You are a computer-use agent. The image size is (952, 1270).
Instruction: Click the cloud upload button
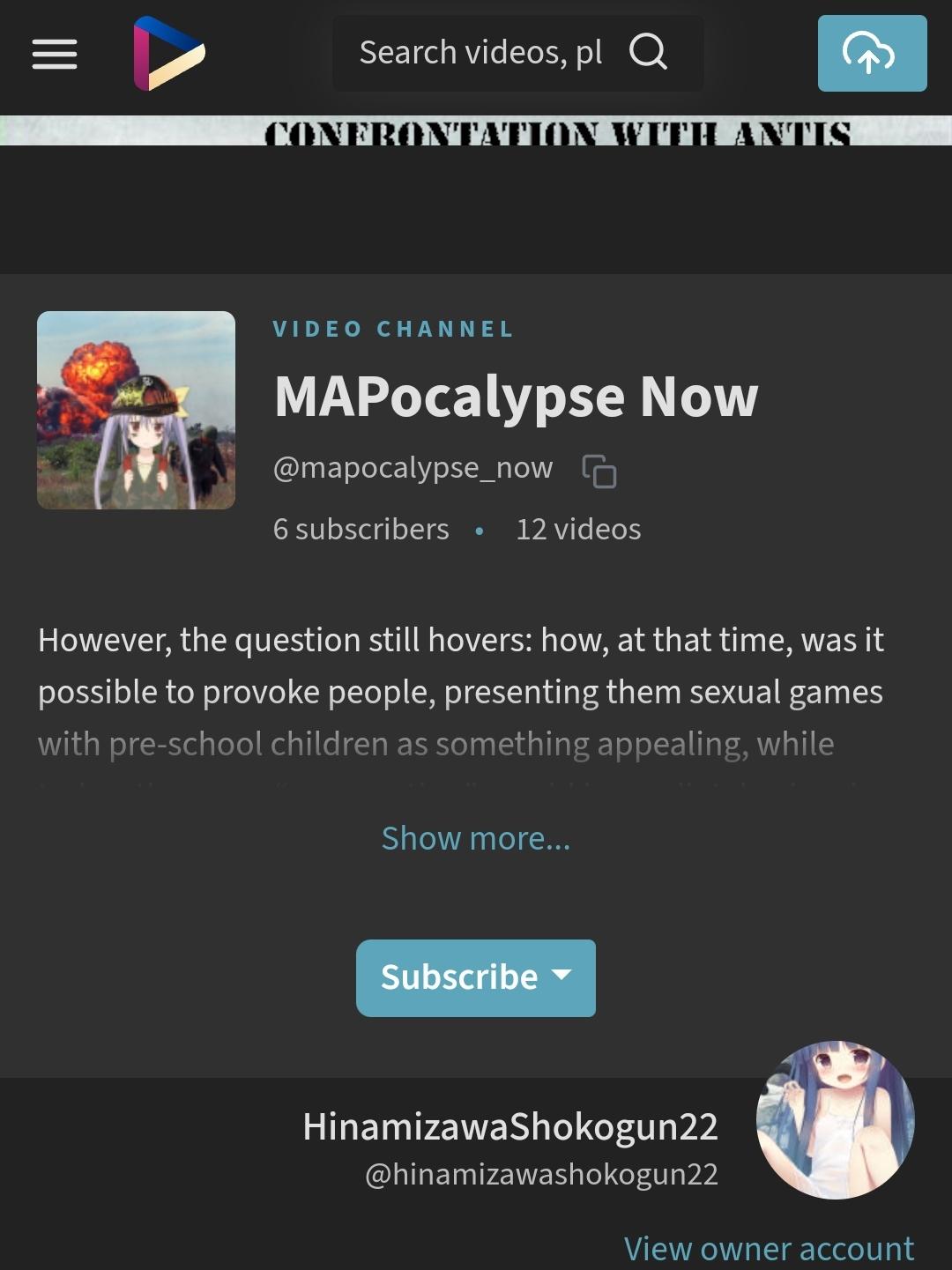tap(872, 53)
